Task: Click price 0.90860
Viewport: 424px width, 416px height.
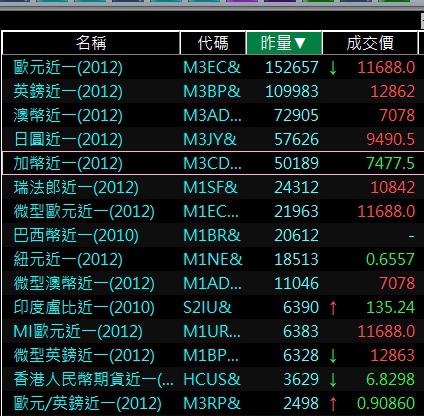Action: point(386,404)
